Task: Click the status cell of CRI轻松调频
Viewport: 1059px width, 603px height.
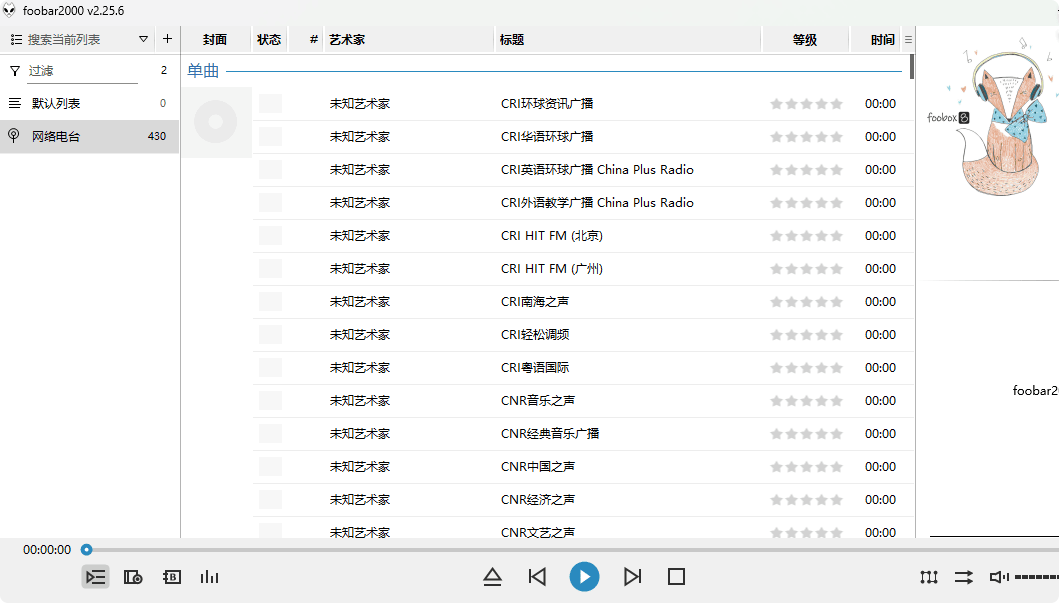Action: (x=270, y=335)
